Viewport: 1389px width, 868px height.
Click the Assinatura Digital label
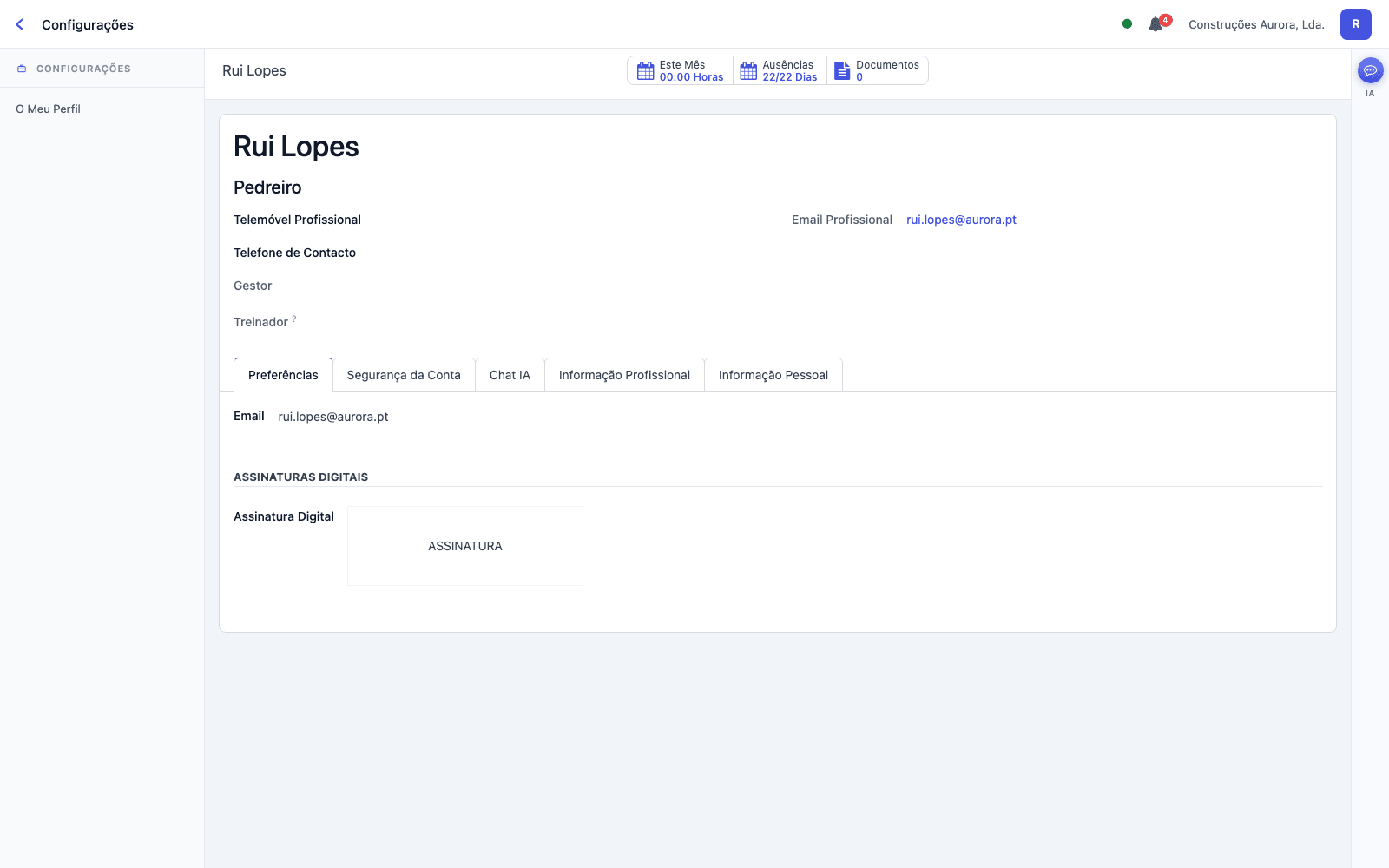tap(284, 516)
